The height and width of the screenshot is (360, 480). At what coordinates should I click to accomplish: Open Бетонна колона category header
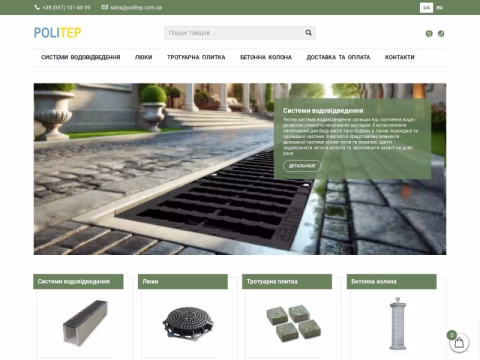(x=392, y=282)
